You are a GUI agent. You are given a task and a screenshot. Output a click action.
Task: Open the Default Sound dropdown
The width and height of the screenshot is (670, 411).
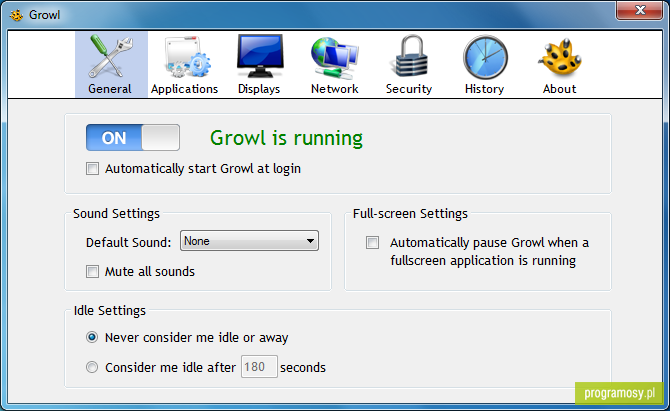pos(250,241)
